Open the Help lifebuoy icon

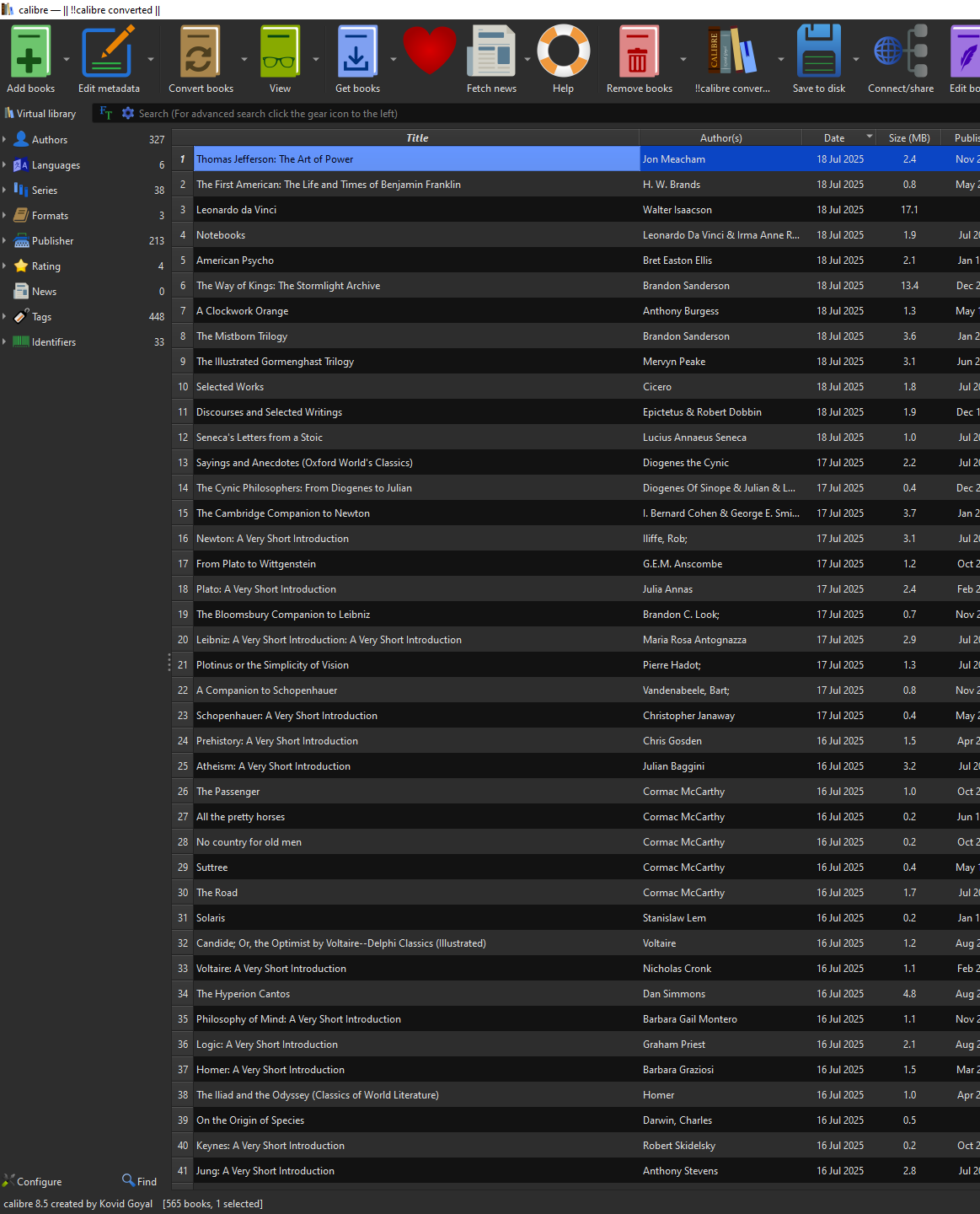point(564,52)
